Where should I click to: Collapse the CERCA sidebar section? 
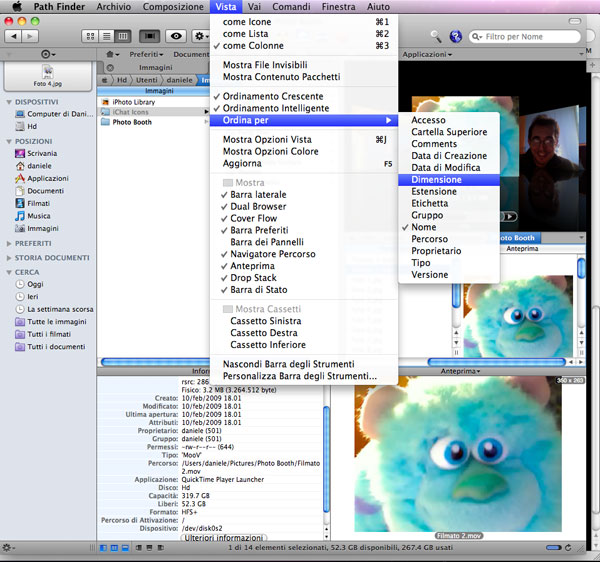(9, 272)
